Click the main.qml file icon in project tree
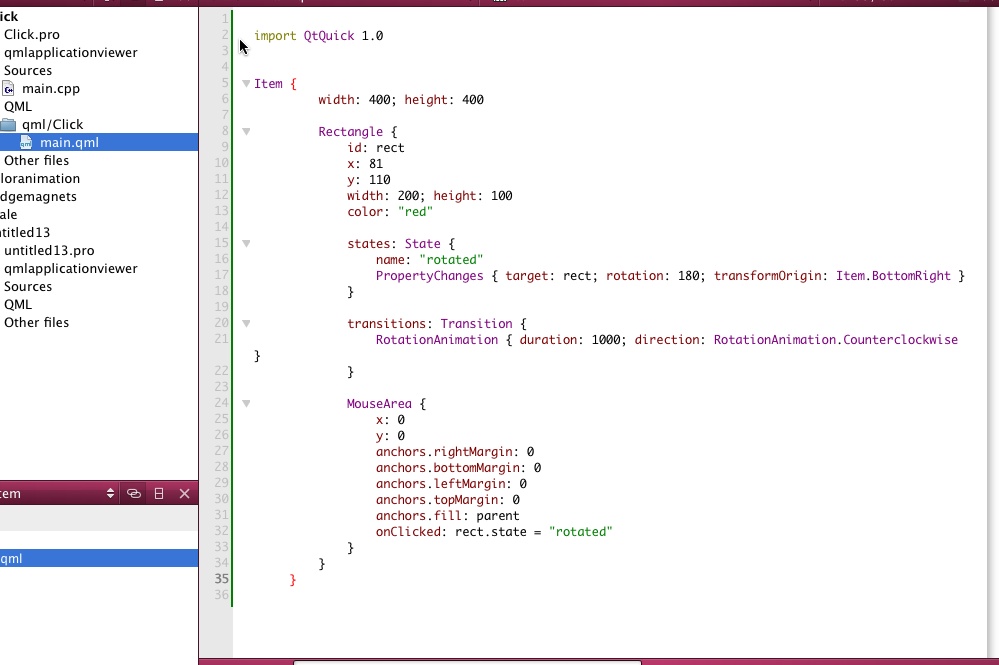The image size is (999, 665). (27, 143)
